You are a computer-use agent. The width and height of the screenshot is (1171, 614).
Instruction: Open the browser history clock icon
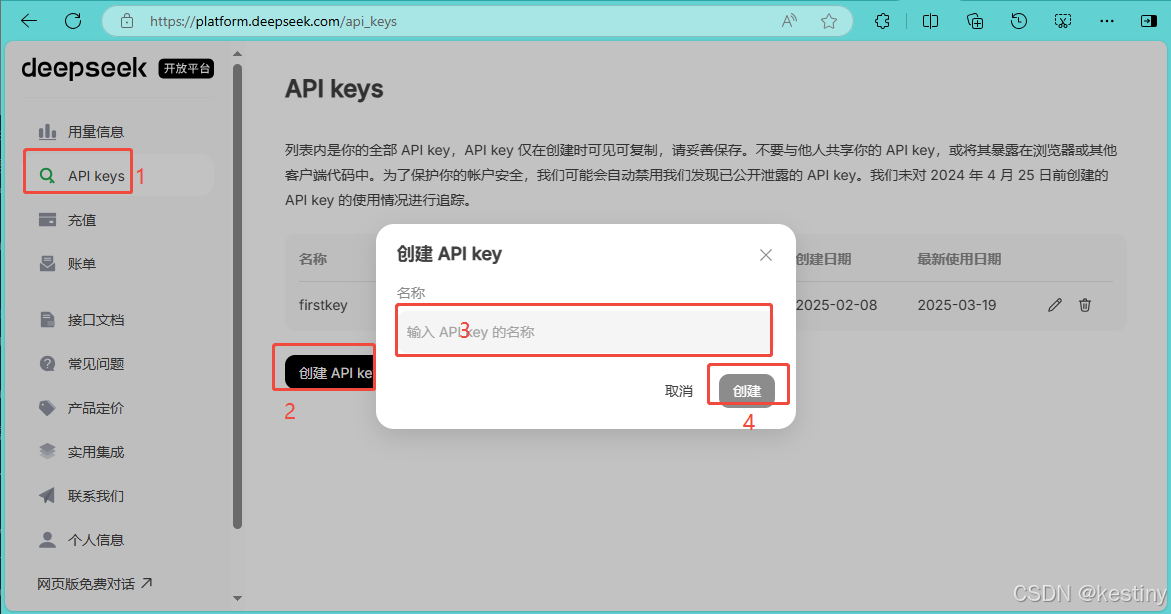[x=1019, y=21]
